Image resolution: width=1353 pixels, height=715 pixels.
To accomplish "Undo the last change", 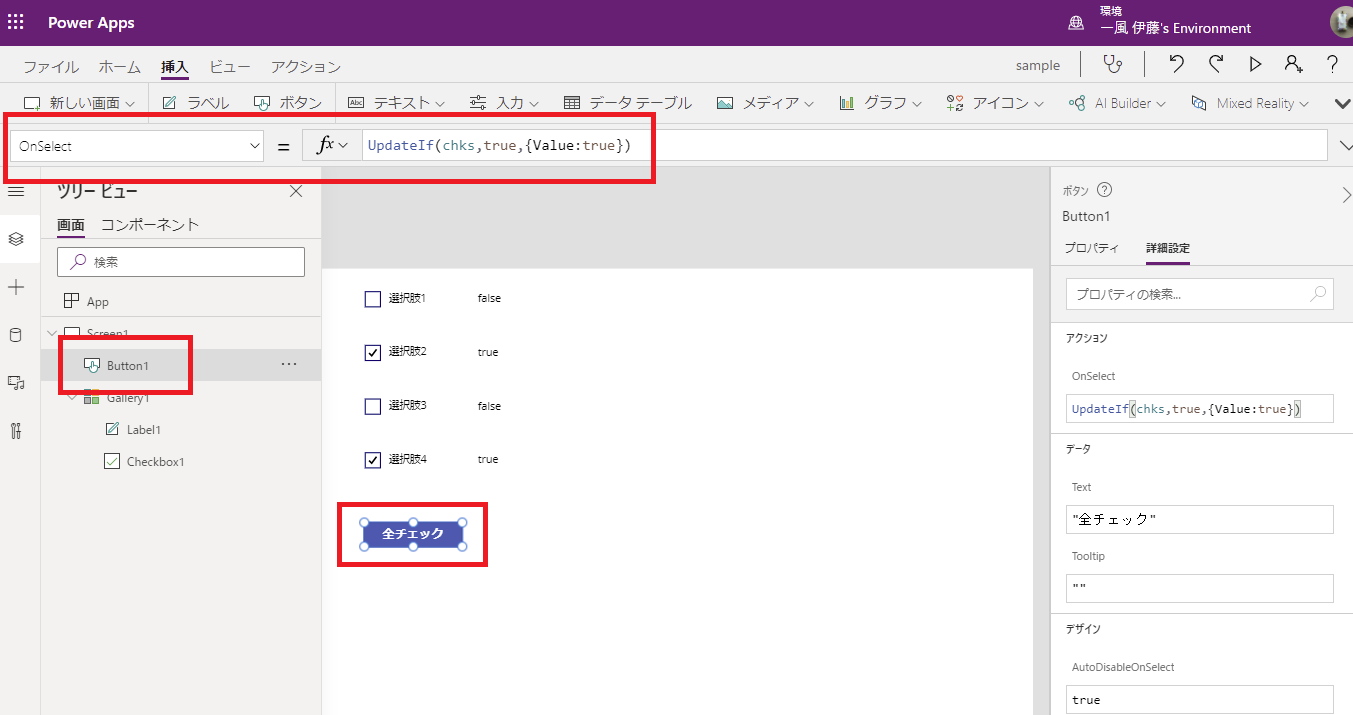I will point(1176,64).
